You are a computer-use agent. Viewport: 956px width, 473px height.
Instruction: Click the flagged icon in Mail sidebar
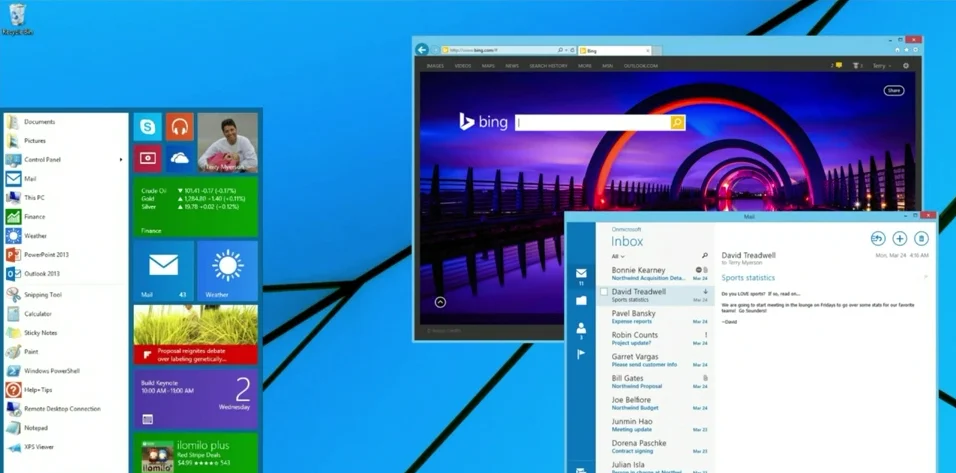pyautogui.click(x=581, y=354)
